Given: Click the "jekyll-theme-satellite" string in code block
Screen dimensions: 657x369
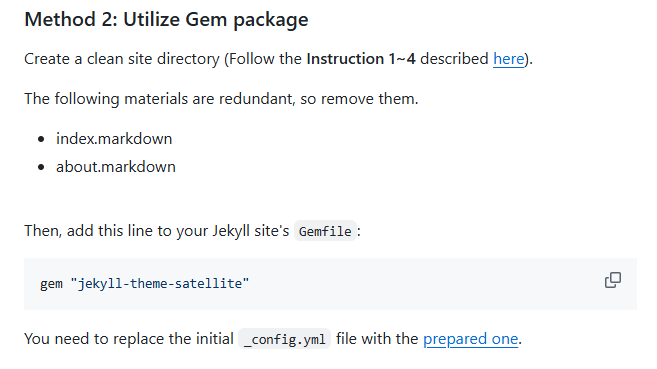Looking at the screenshot, I should point(160,284).
